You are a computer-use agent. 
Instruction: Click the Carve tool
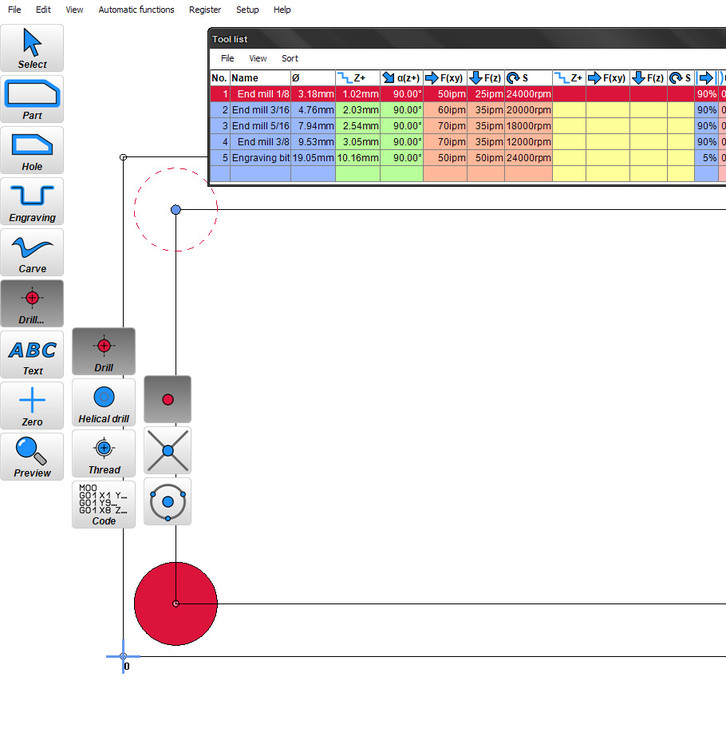click(x=32, y=252)
